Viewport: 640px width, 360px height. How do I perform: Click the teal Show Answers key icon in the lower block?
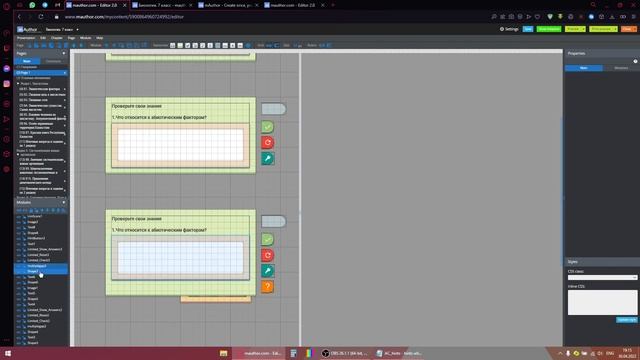[267, 271]
